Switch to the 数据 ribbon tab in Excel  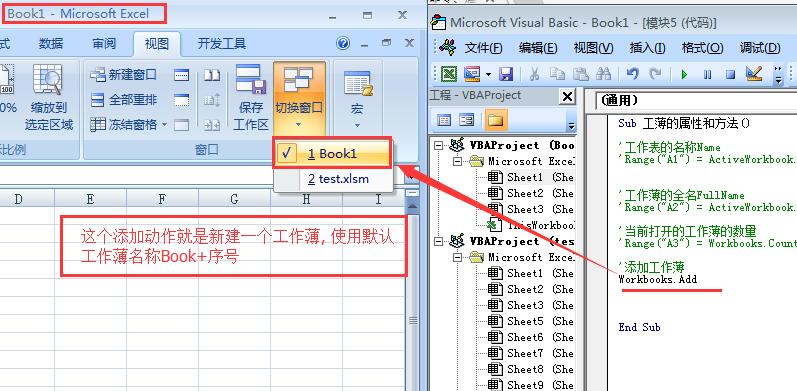tap(51, 44)
